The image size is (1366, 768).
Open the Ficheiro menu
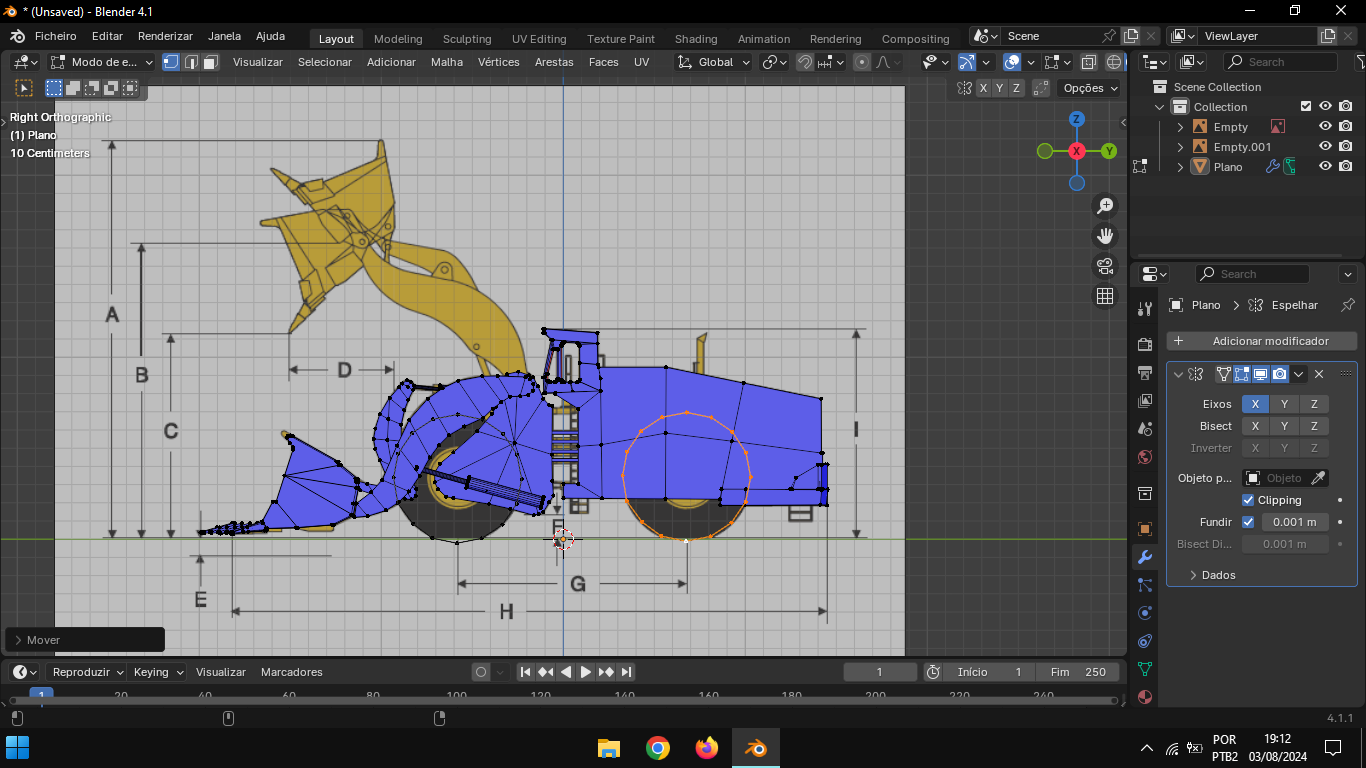(56, 36)
